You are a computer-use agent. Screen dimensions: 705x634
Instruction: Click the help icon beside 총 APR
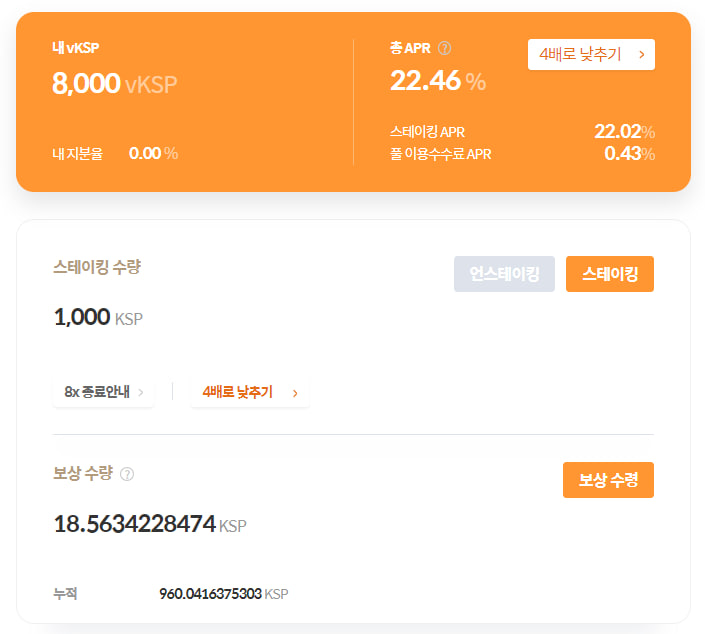(x=445, y=48)
